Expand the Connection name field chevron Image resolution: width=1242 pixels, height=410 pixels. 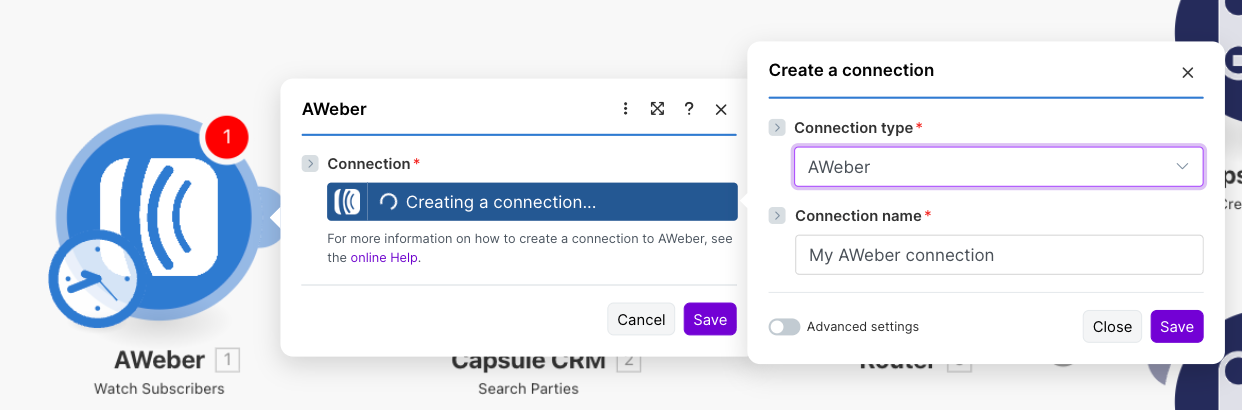[777, 215]
